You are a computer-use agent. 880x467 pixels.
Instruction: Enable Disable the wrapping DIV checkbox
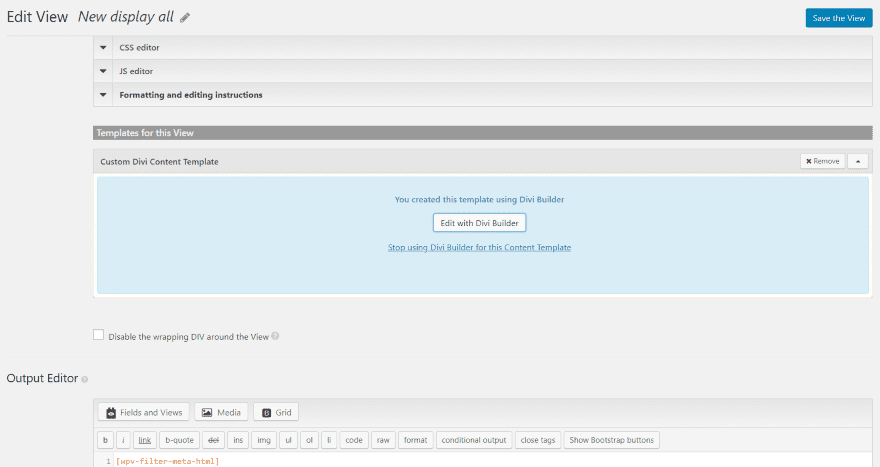pyautogui.click(x=98, y=335)
